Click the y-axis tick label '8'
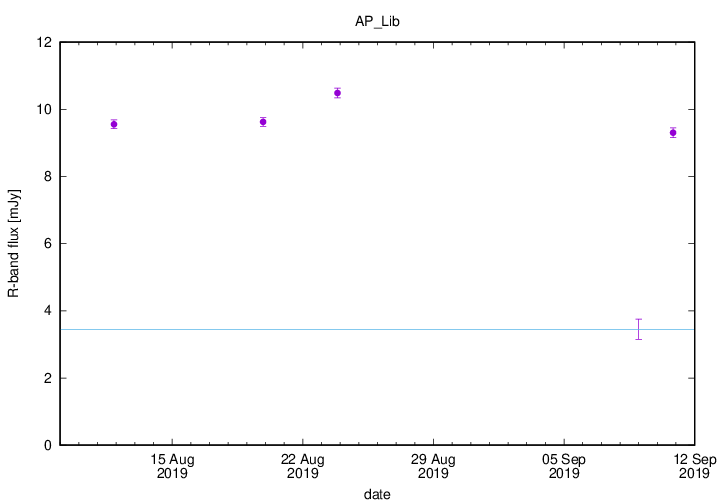The width and height of the screenshot is (720, 504). tap(48, 177)
